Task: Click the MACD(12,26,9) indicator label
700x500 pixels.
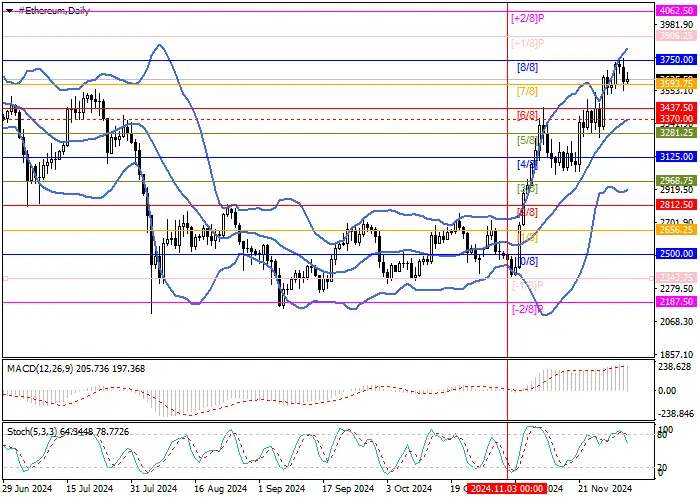Action: tap(40, 369)
